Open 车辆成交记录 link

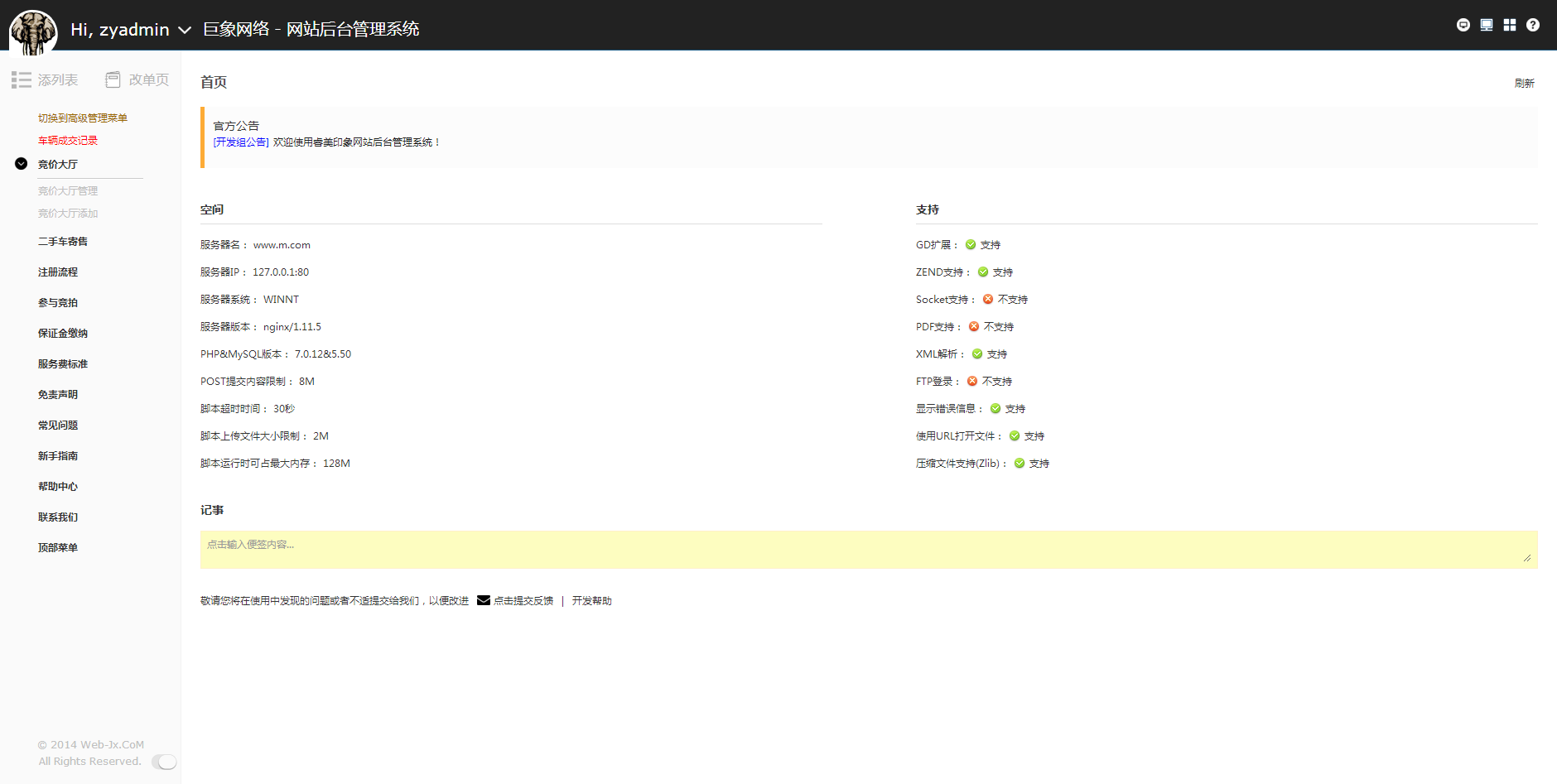pos(68,141)
